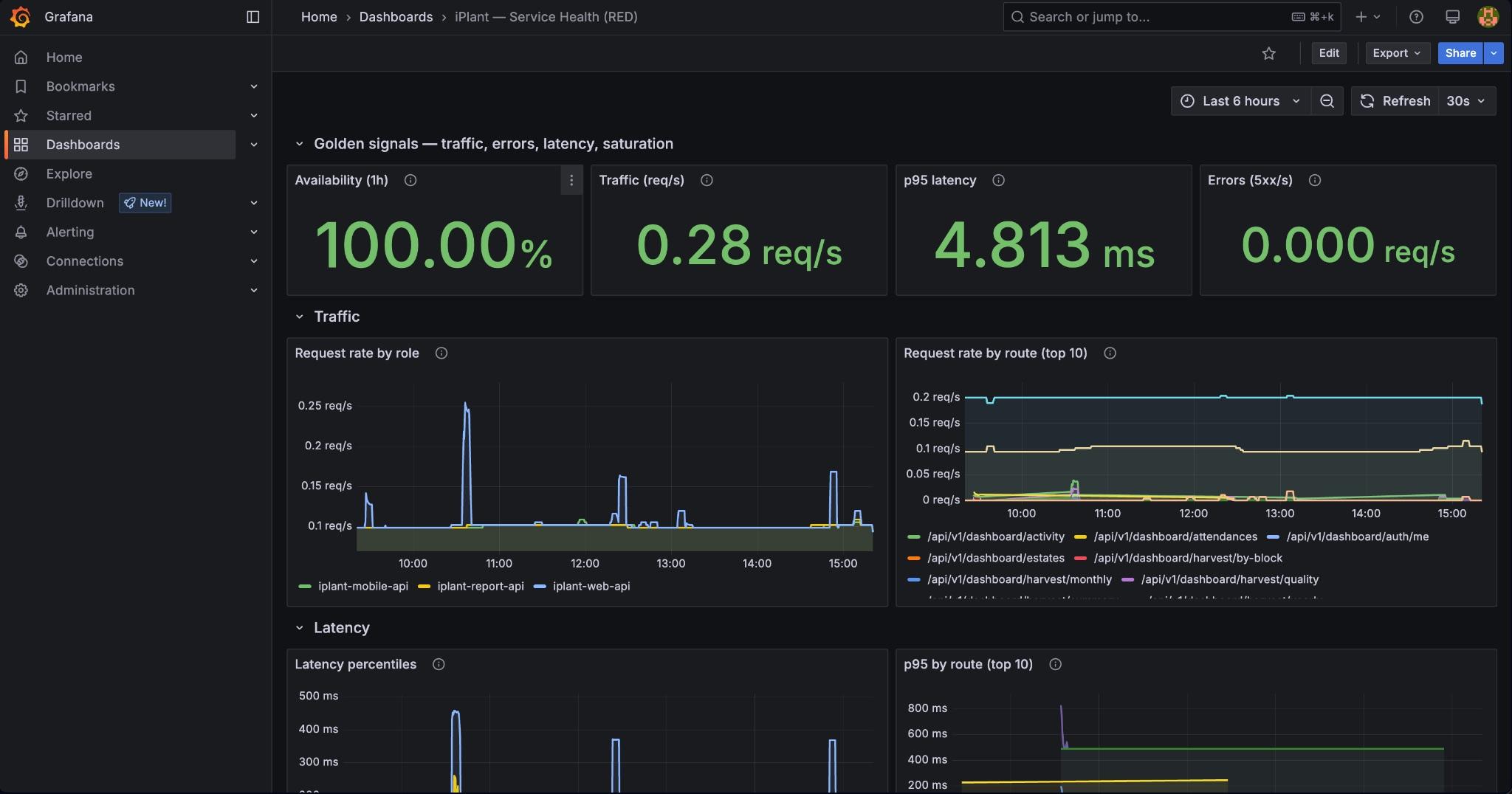The image size is (1512, 794).
Task: Show info icon for p95 latency panel
Action: click(998, 180)
